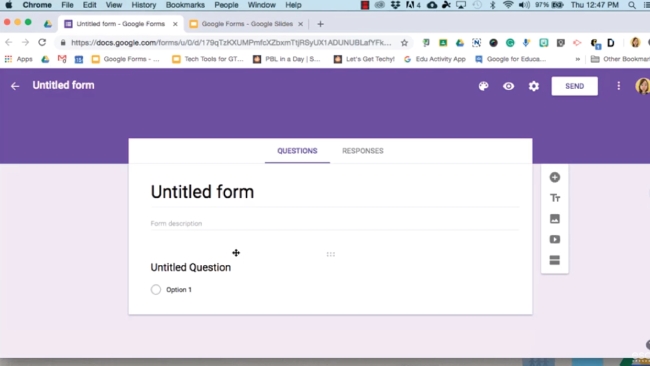Open the Let's Get Techy! bookmark
The height and width of the screenshot is (366, 650).
pos(364,59)
